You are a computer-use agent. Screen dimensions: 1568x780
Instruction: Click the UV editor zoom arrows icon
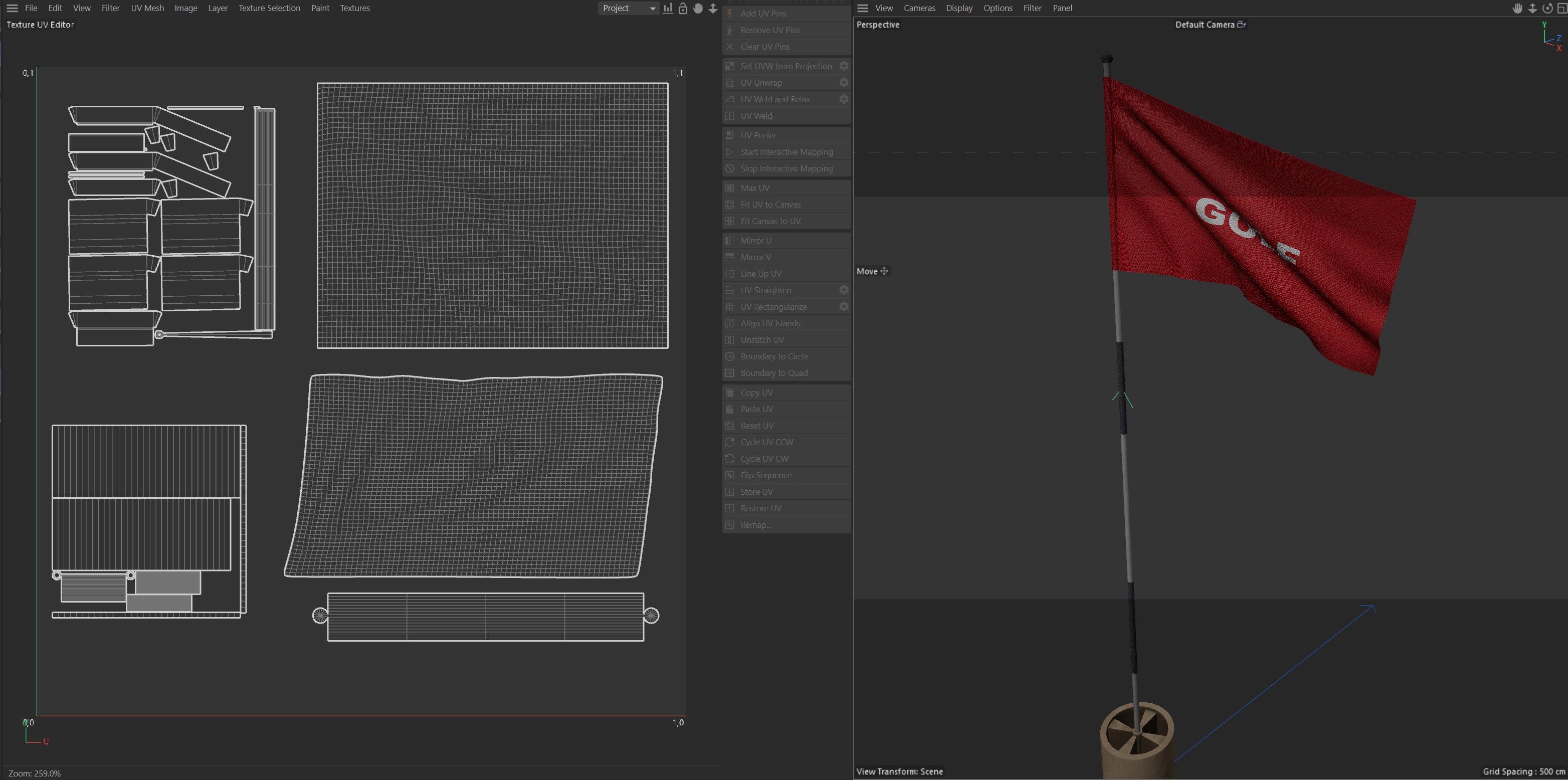point(712,9)
